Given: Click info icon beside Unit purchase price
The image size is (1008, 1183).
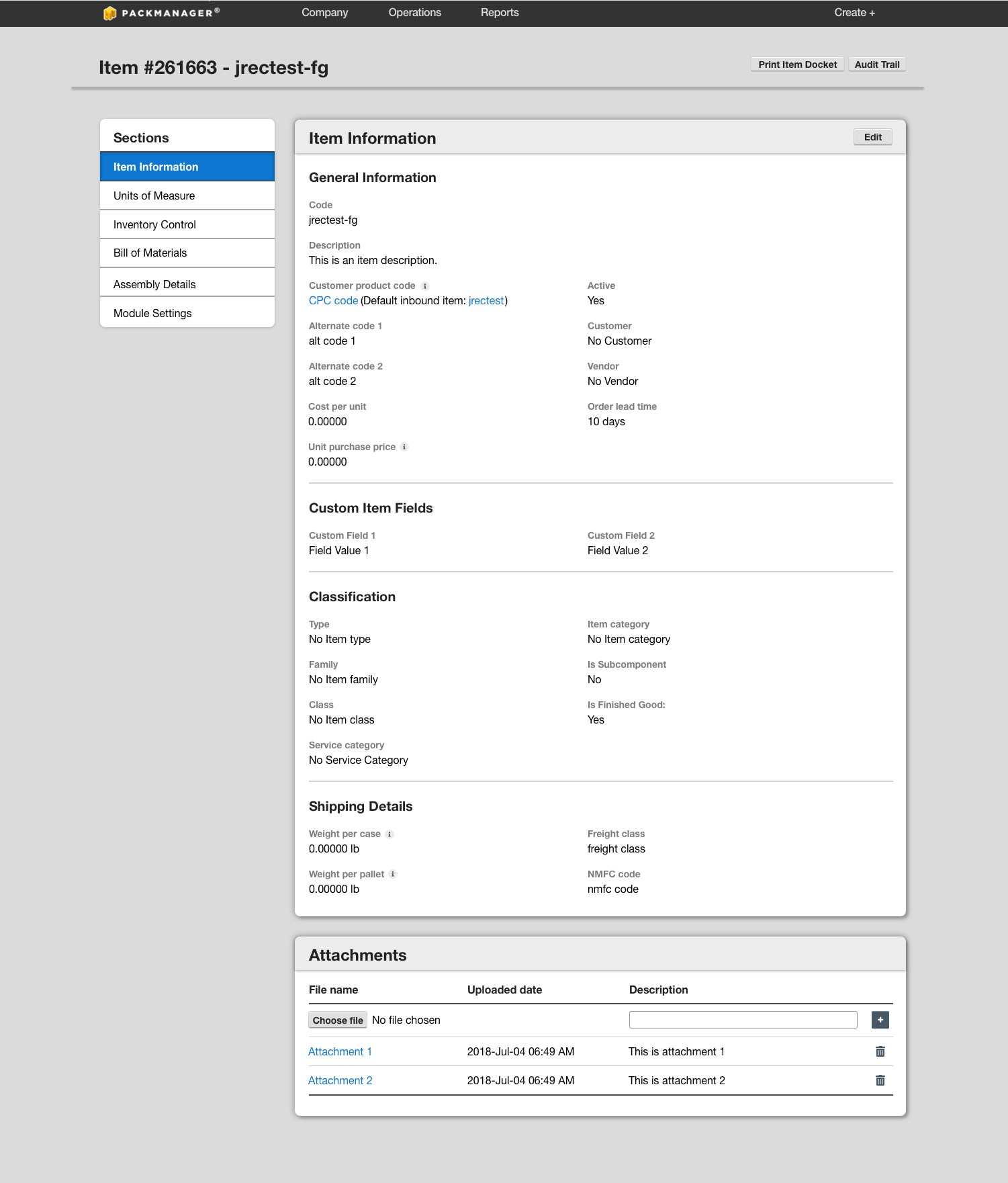Looking at the screenshot, I should (404, 447).
